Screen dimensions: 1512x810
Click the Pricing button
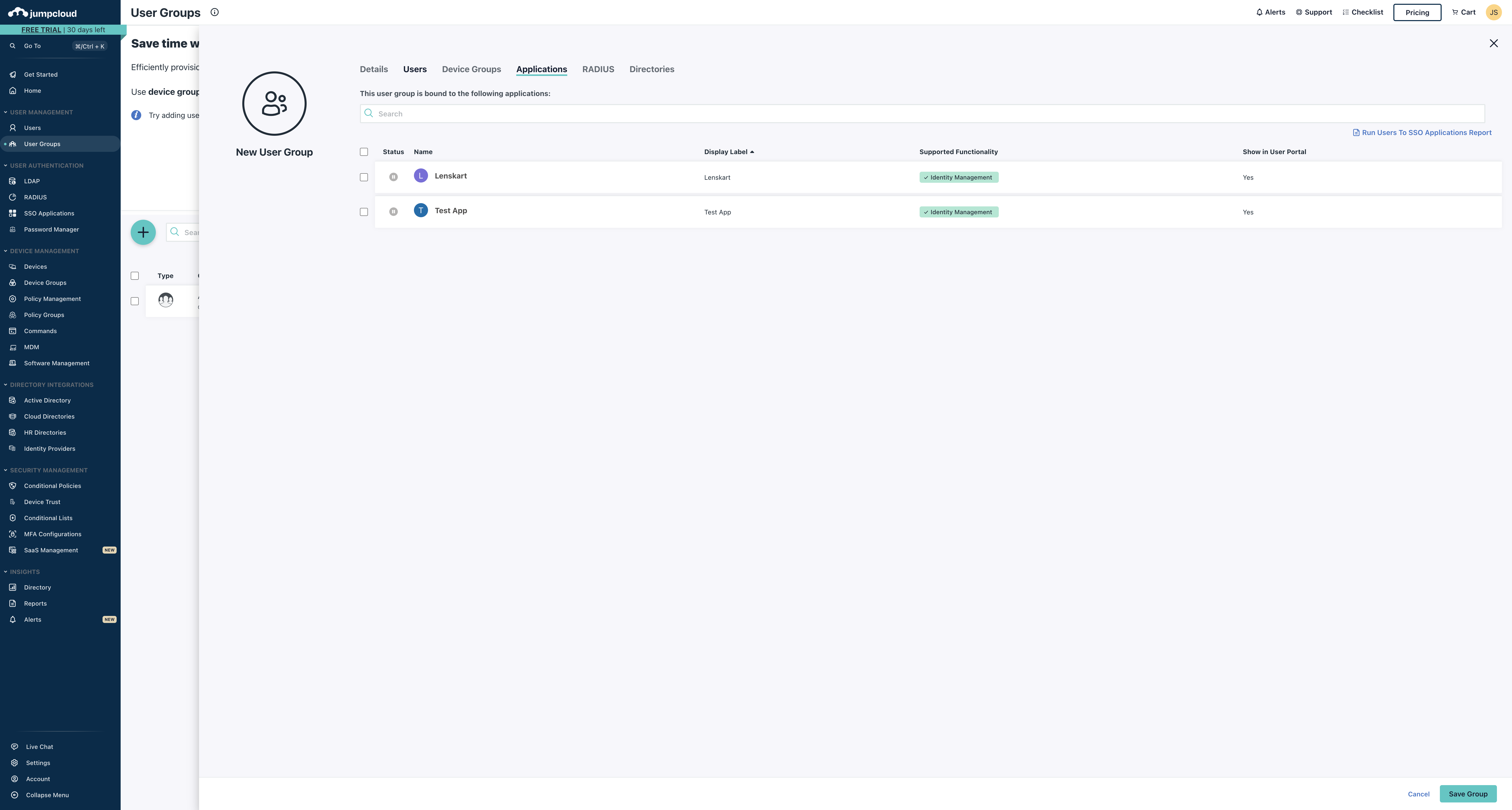[x=1417, y=12]
